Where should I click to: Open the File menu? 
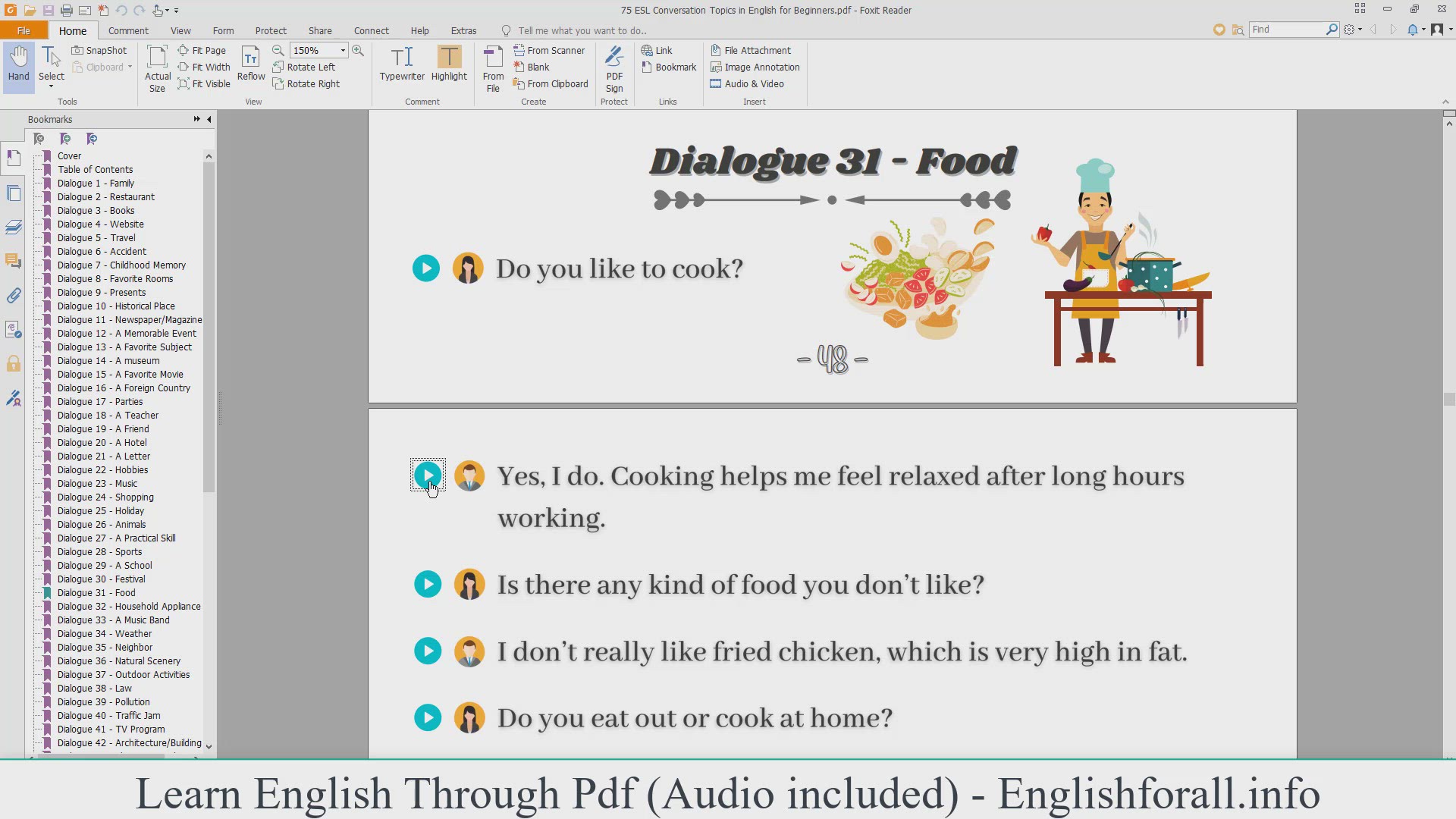(x=24, y=30)
